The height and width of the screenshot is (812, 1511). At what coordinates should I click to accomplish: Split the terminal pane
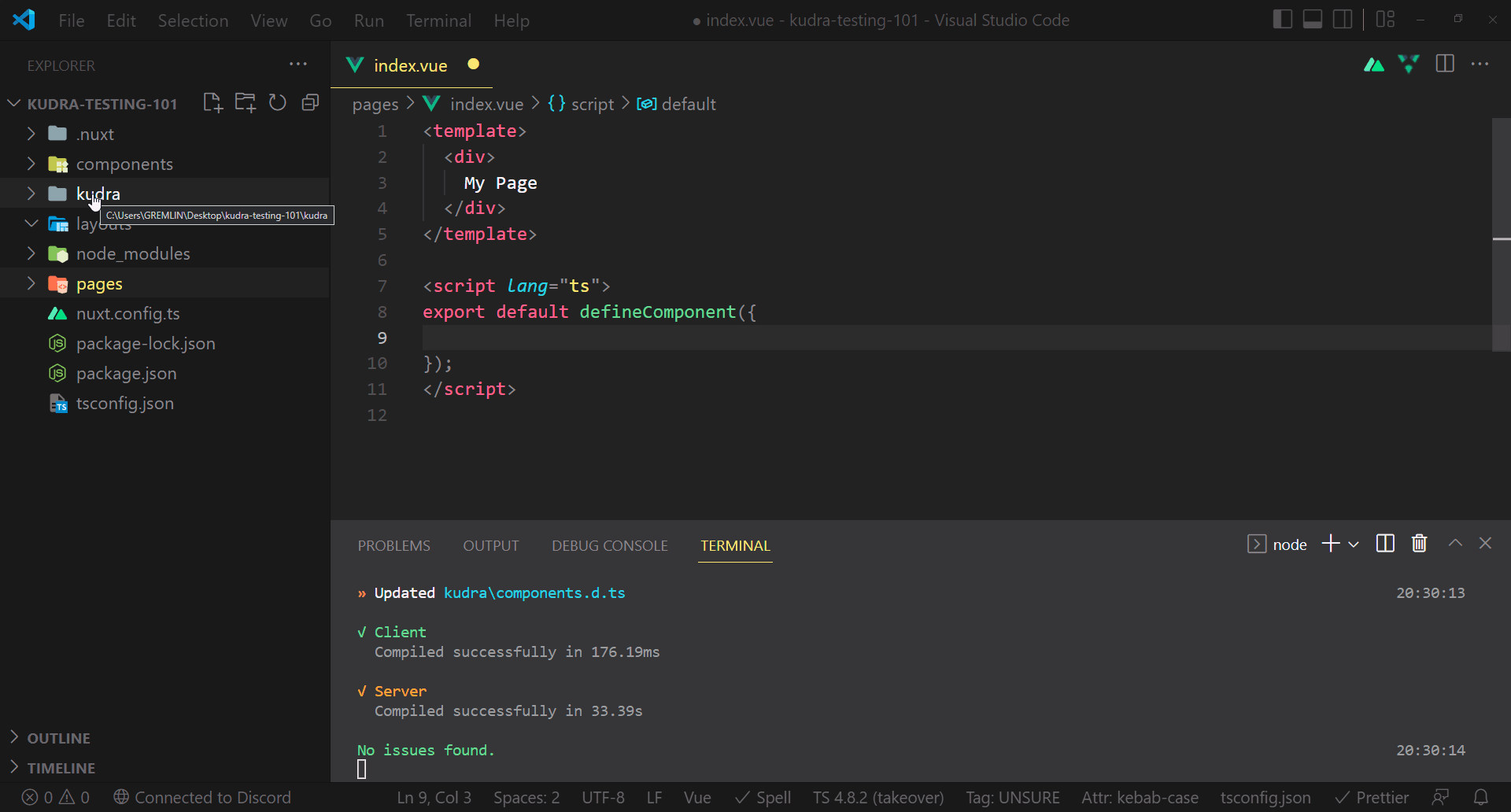(x=1385, y=544)
